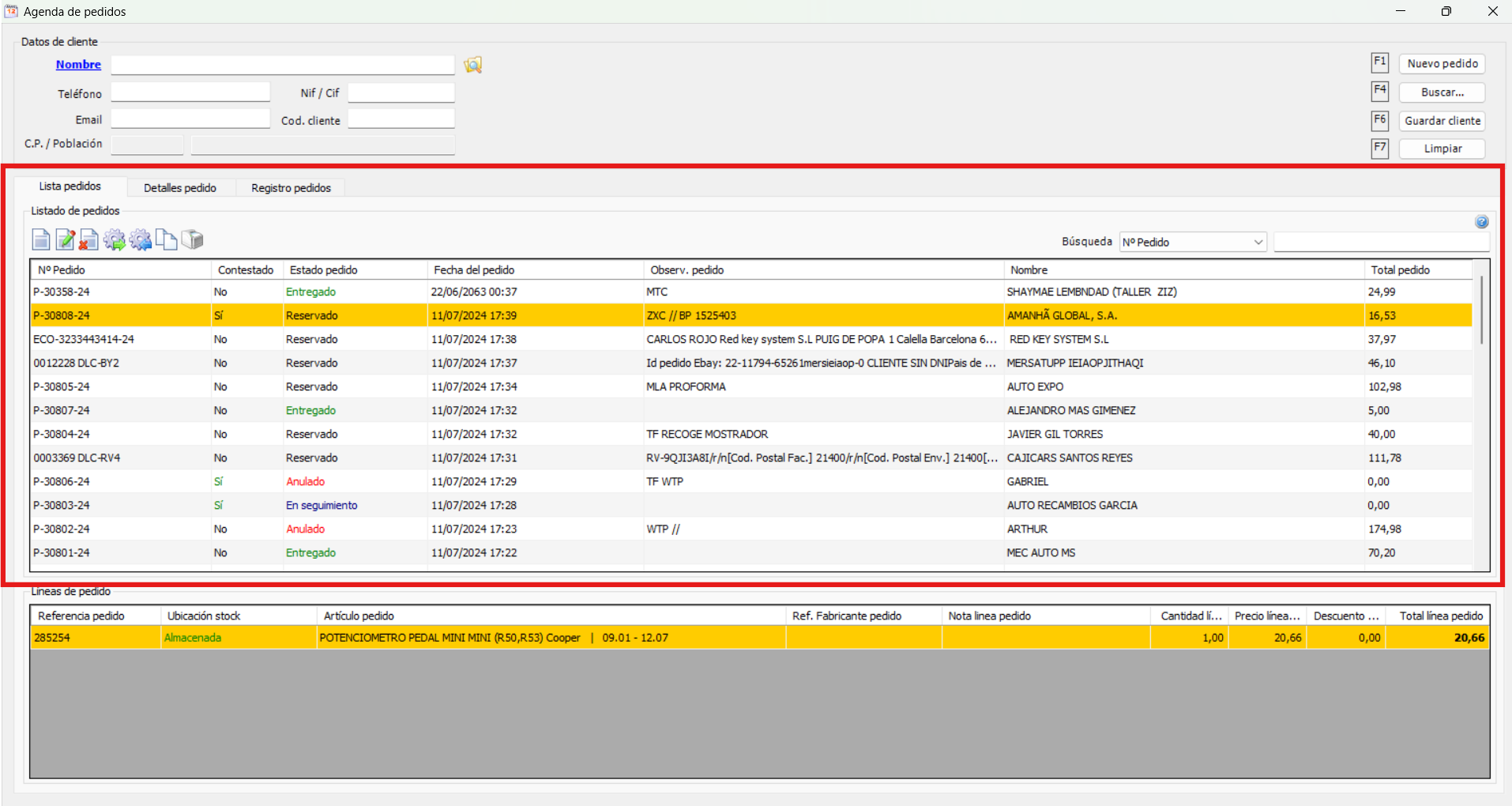Click the gear icon with blue arrow
Viewport: 1512px width, 806px height.
(141, 239)
